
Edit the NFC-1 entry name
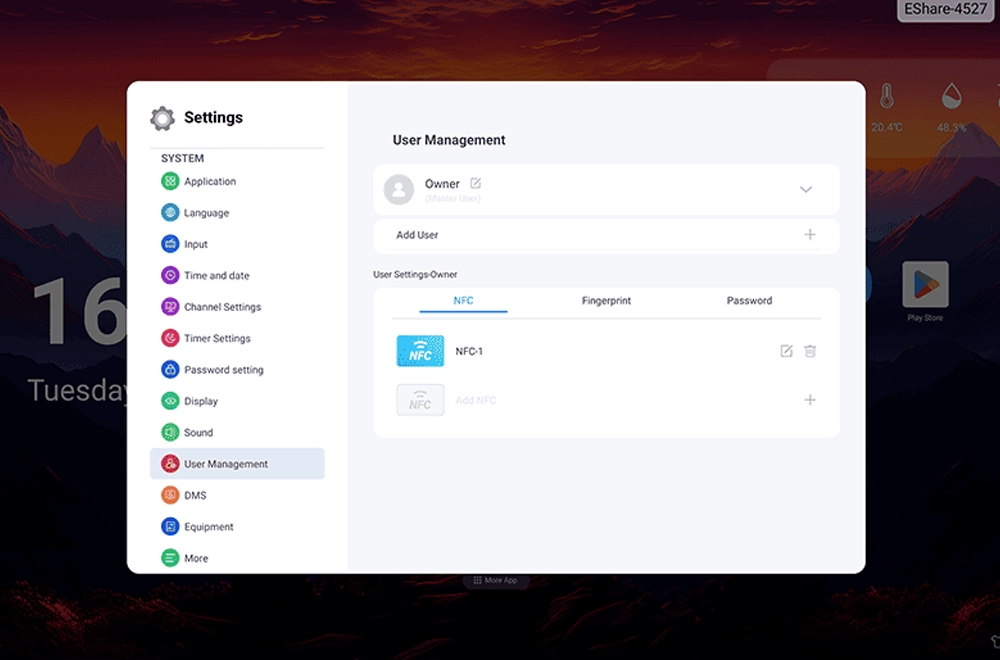pos(786,351)
